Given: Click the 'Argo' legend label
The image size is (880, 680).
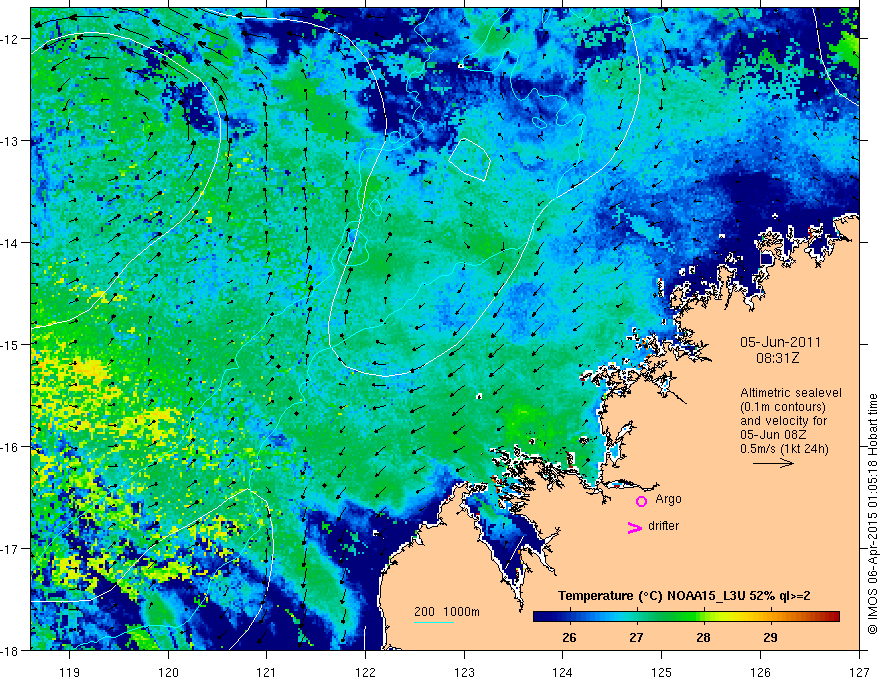Looking at the screenshot, I should pyautogui.click(x=668, y=499).
